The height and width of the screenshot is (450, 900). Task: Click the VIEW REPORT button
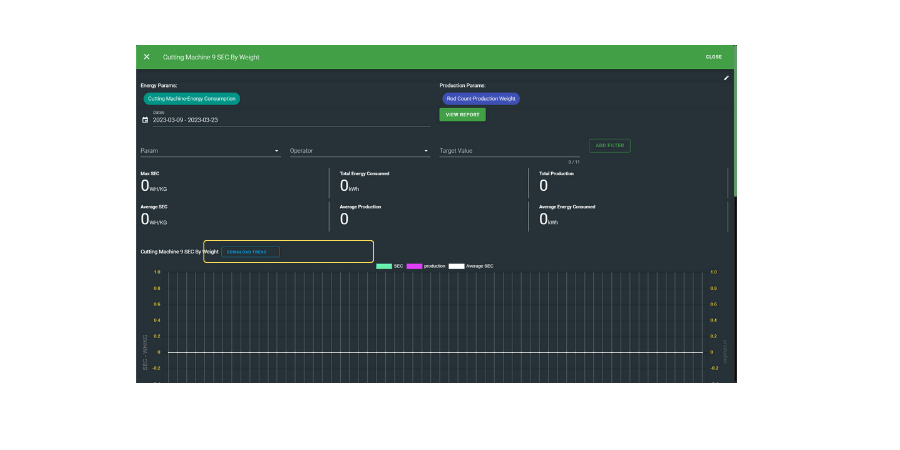pyautogui.click(x=462, y=115)
